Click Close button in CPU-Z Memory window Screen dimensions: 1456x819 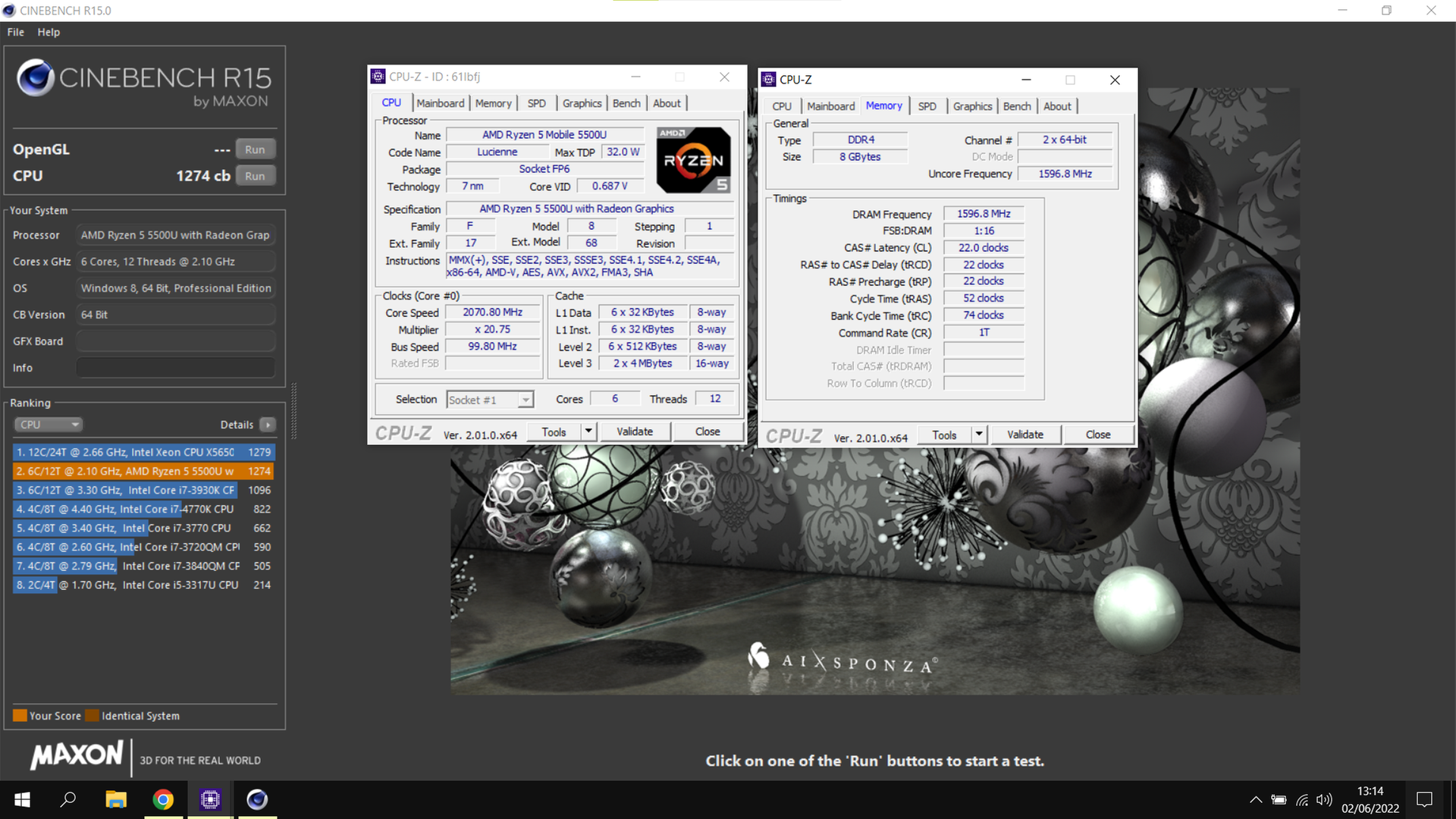point(1098,435)
